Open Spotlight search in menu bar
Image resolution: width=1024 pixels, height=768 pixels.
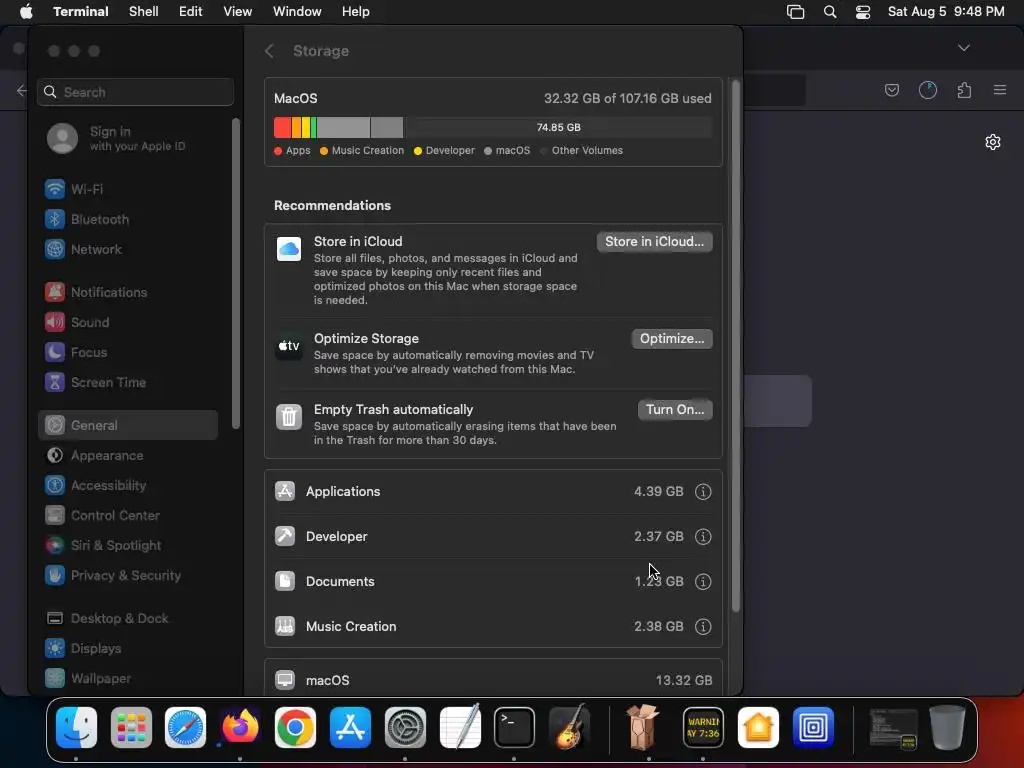(830, 12)
